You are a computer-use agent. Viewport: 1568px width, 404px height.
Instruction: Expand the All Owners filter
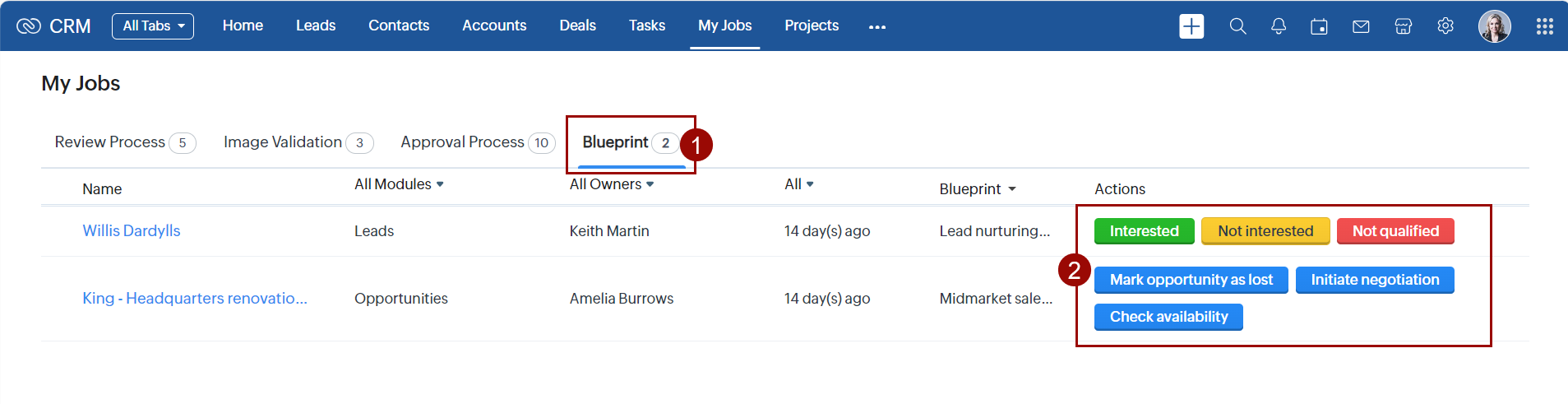click(x=612, y=184)
